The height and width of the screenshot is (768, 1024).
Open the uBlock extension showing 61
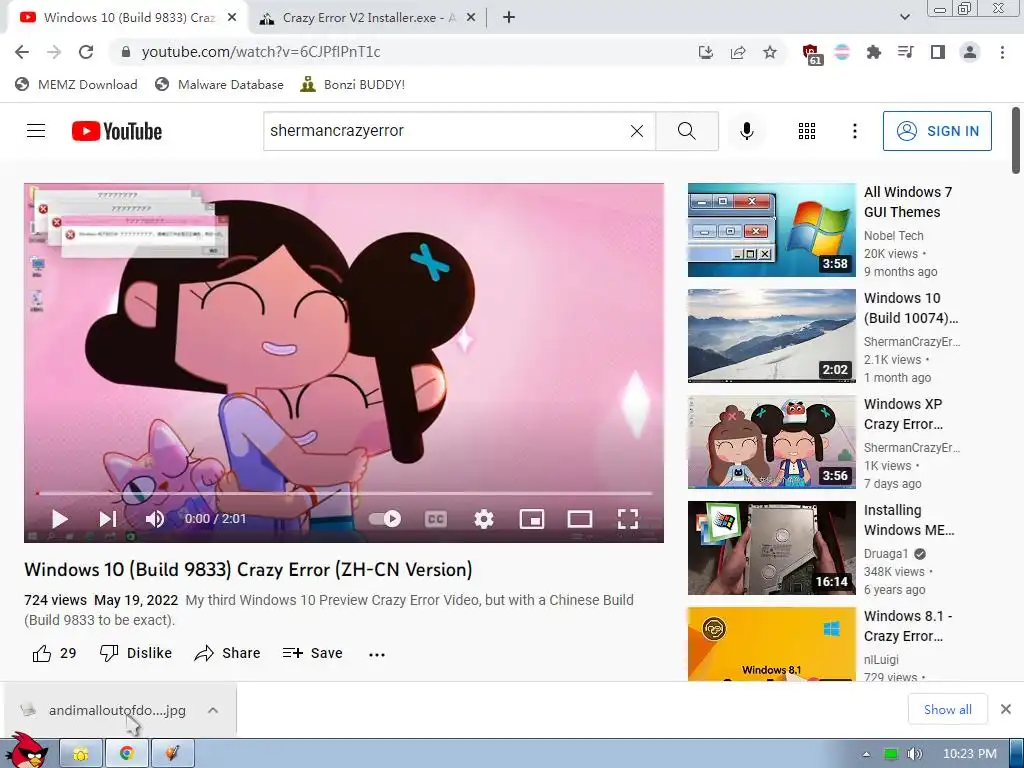811,54
